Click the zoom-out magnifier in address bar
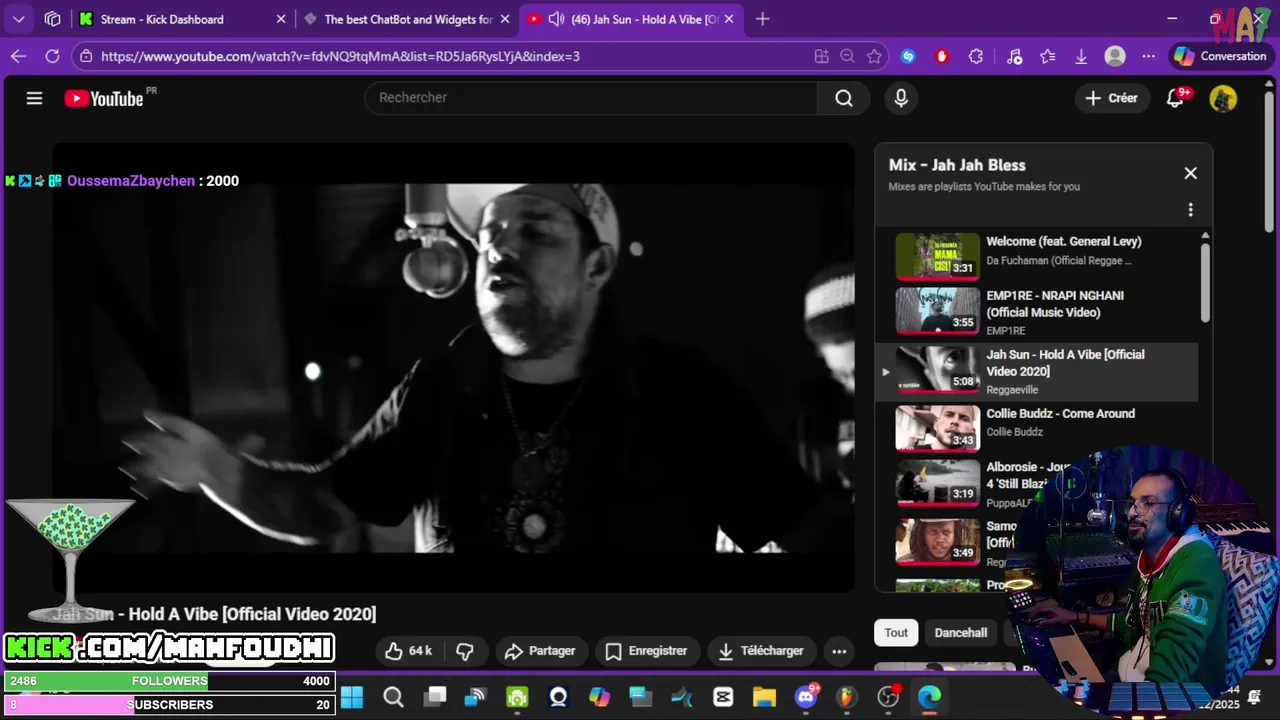Screen dimensions: 1280x720 pos(848,57)
